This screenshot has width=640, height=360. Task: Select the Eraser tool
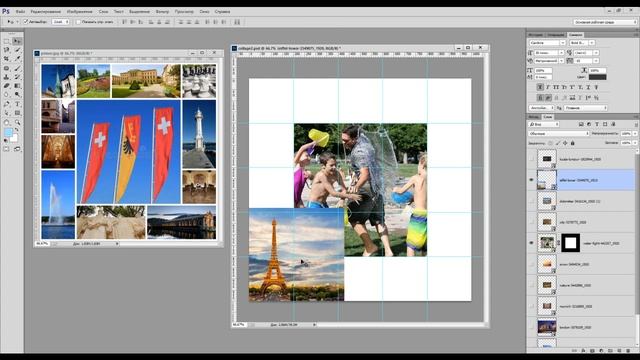pos(7,86)
